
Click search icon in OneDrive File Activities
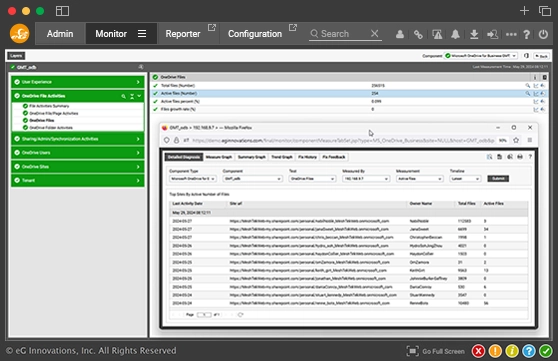click(123, 96)
